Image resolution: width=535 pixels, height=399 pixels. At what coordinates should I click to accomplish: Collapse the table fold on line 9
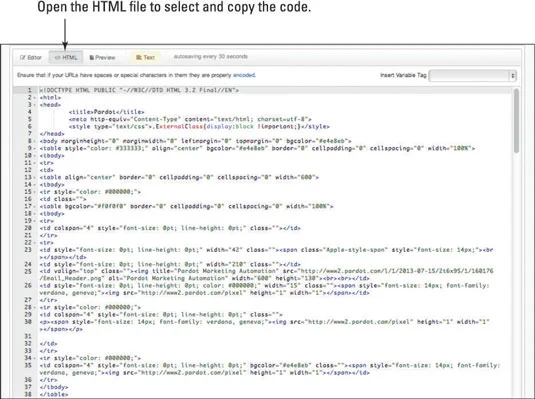pyautogui.click(x=34, y=148)
